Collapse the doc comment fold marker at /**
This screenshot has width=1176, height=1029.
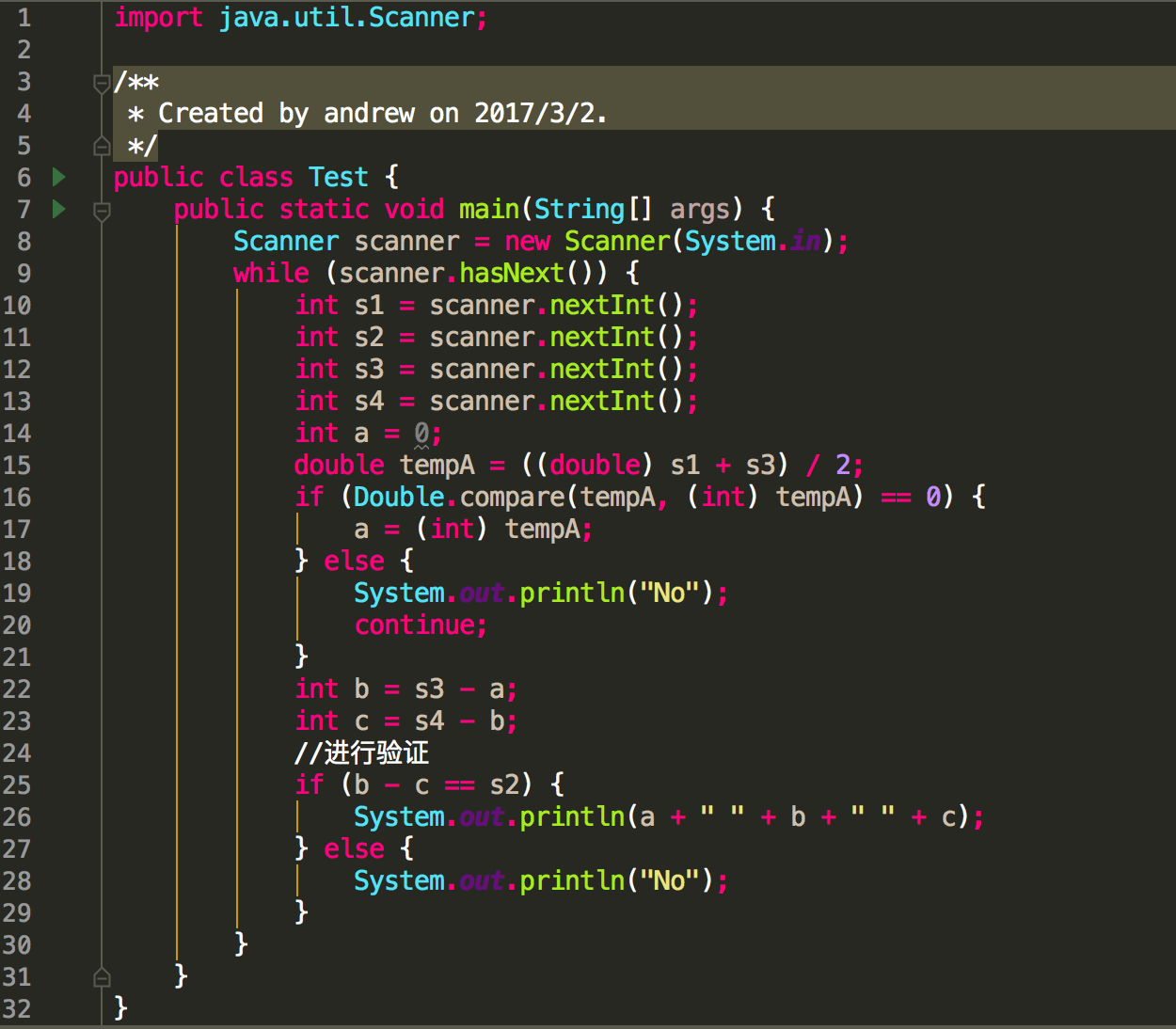[102, 84]
